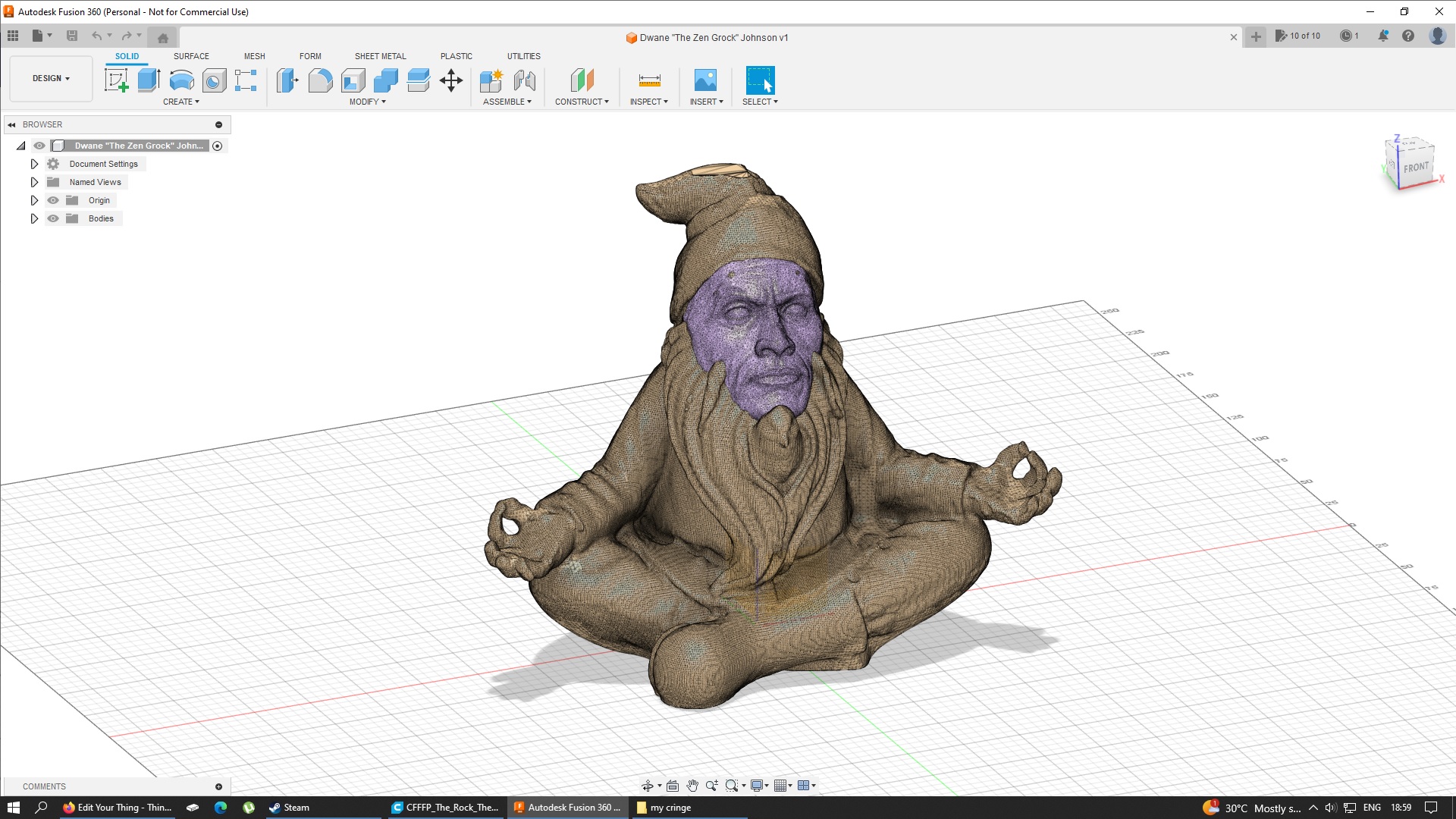This screenshot has width=1456, height=819.
Task: Open the CONSTRUCT dropdown menu
Action: point(582,102)
